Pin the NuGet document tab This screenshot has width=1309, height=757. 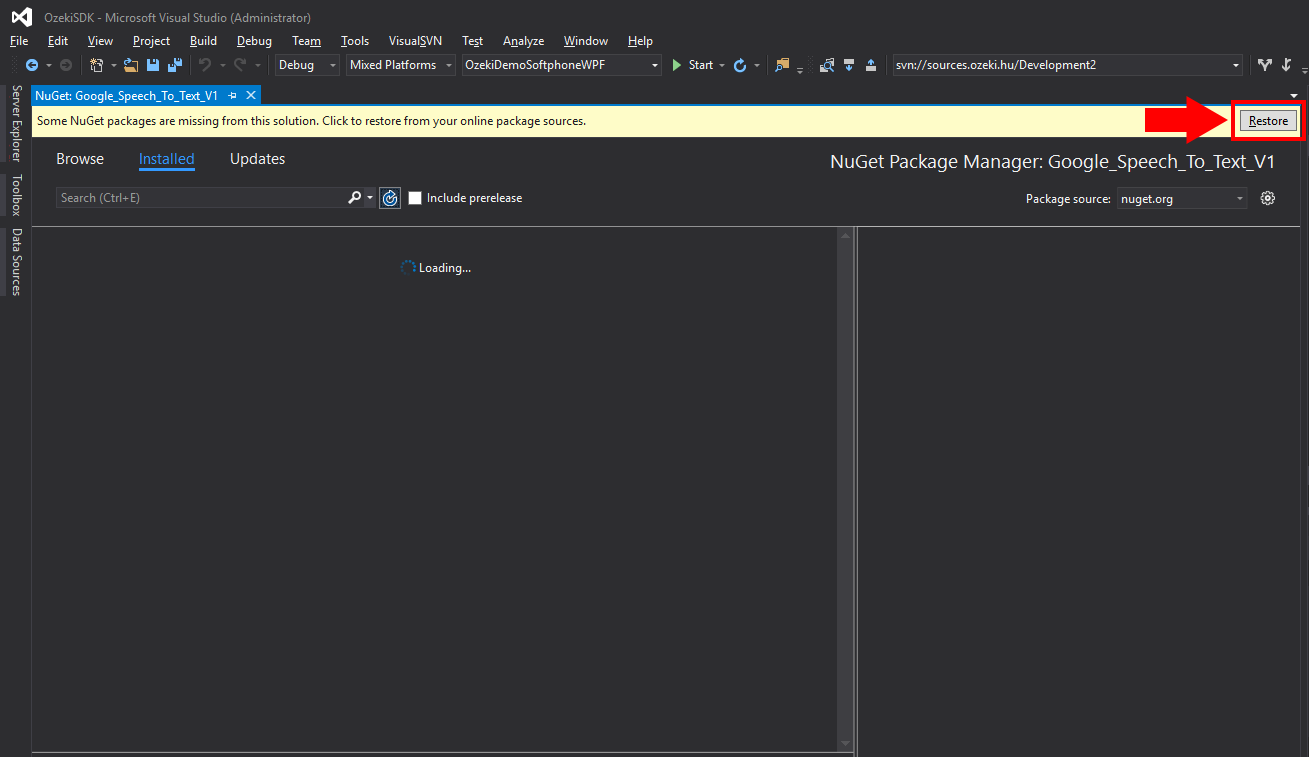coord(232,95)
